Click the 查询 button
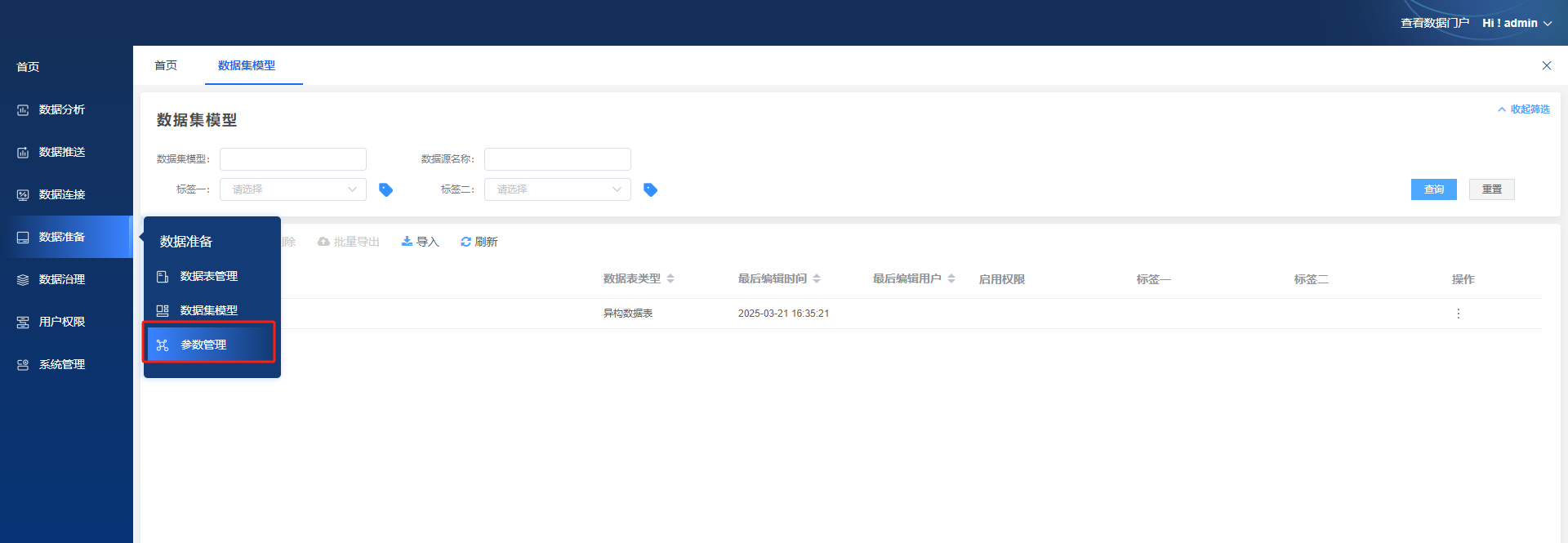Screen dimensions: 1568x543 [x=1433, y=189]
